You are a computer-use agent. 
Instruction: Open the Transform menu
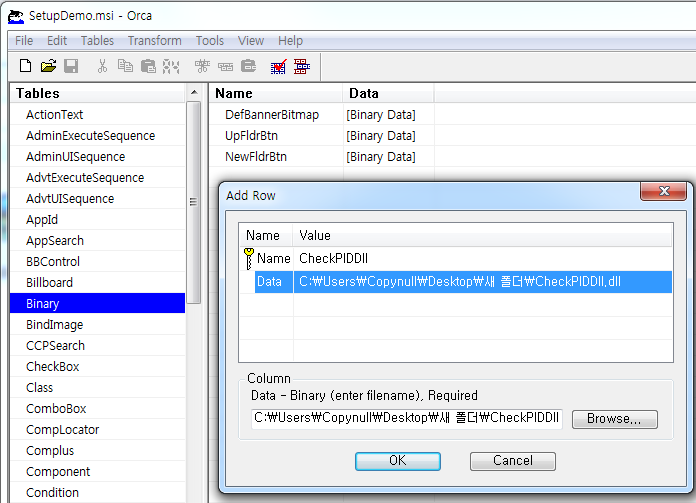[154, 41]
